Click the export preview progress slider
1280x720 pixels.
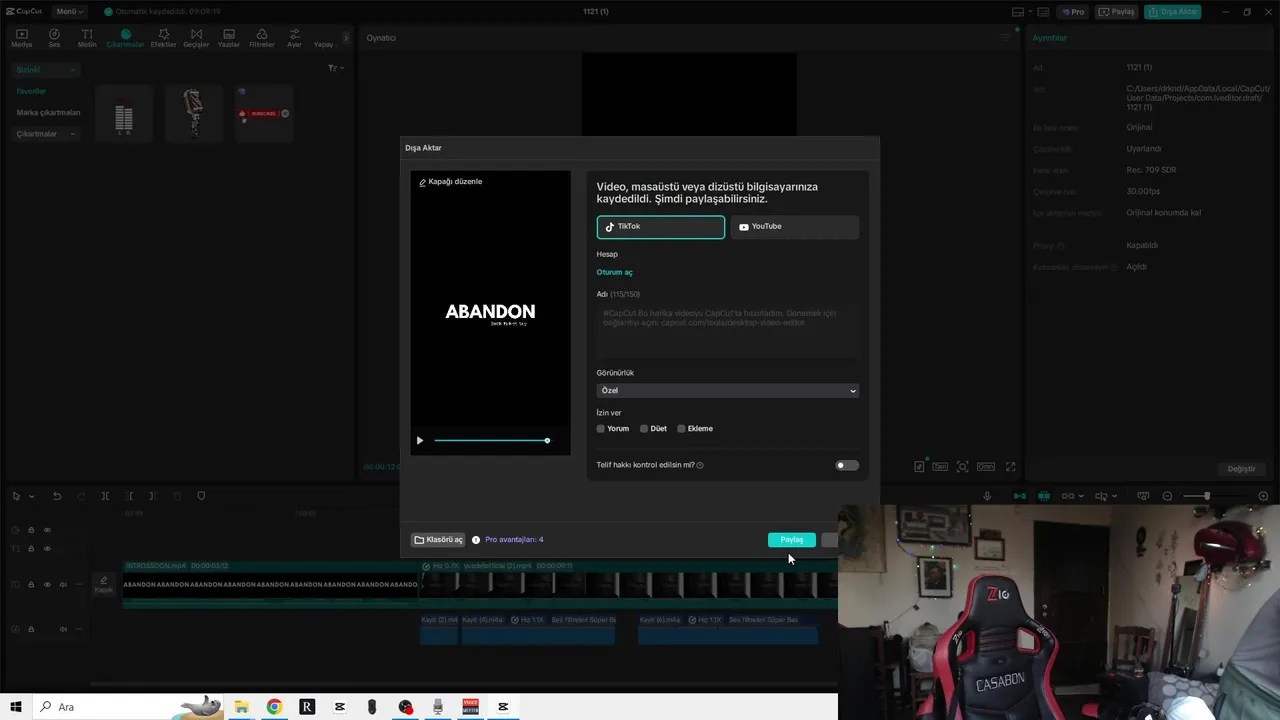pos(491,441)
